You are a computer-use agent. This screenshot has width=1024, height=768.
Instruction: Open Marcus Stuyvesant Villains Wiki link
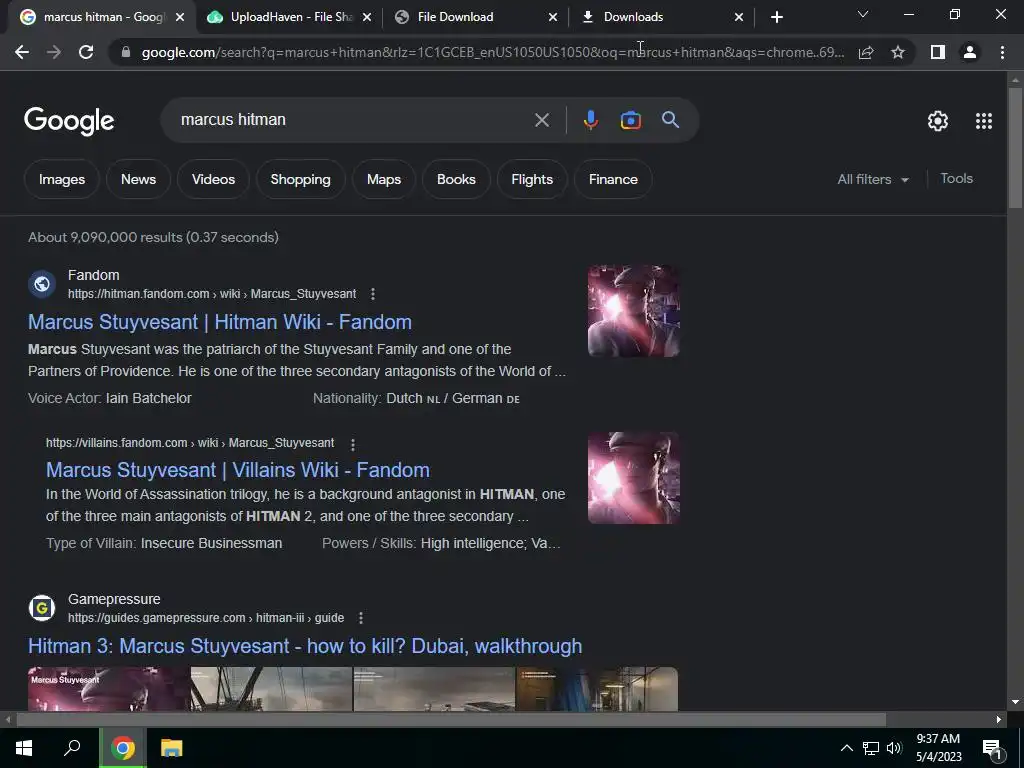pyautogui.click(x=238, y=470)
